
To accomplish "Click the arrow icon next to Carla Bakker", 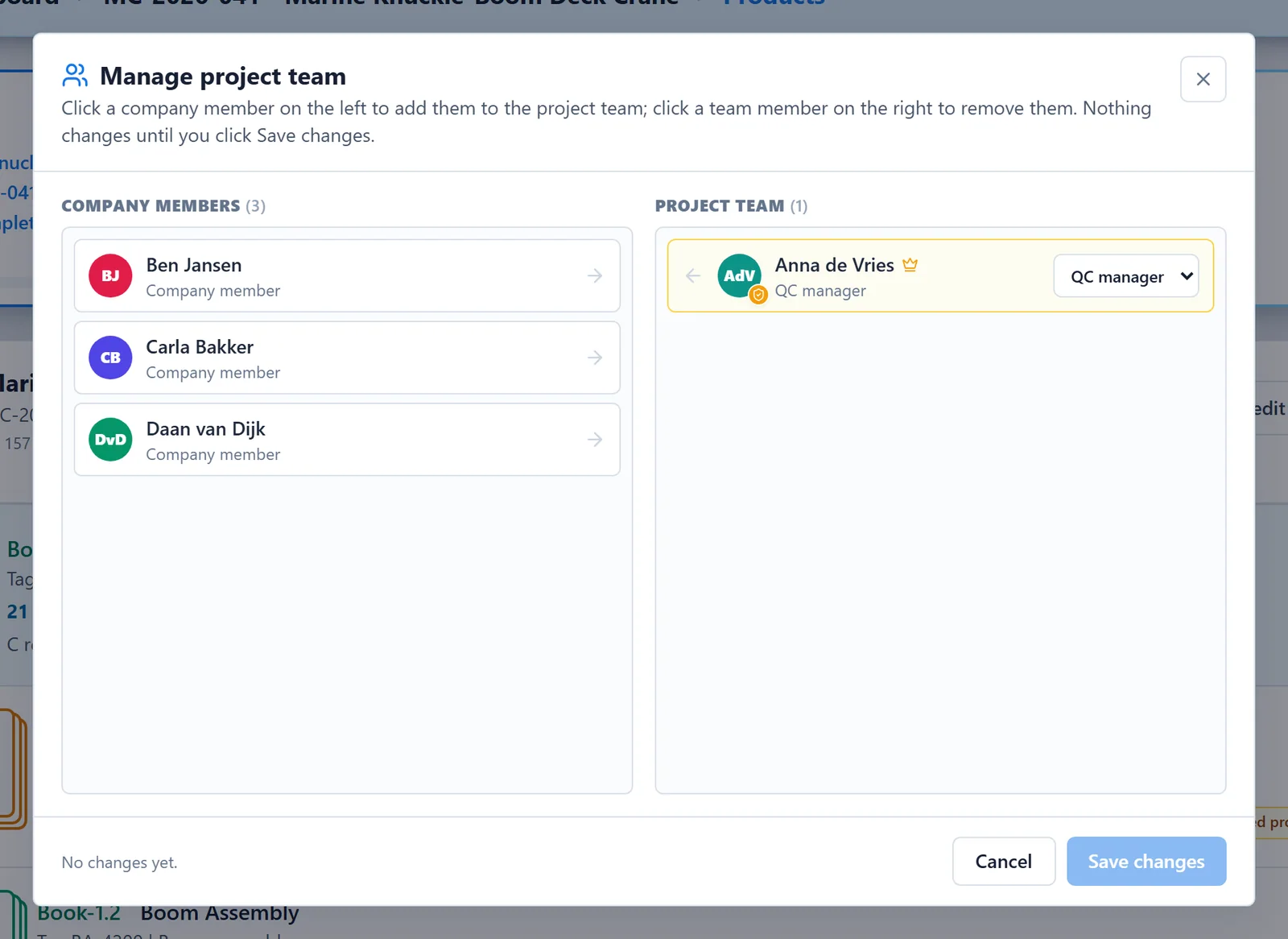I will pos(595,358).
